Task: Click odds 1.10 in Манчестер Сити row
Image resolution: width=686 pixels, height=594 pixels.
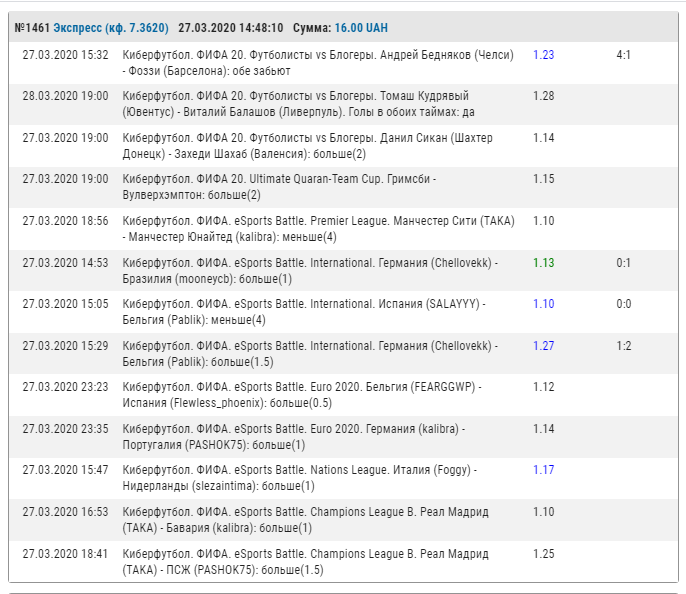Action: [543, 221]
